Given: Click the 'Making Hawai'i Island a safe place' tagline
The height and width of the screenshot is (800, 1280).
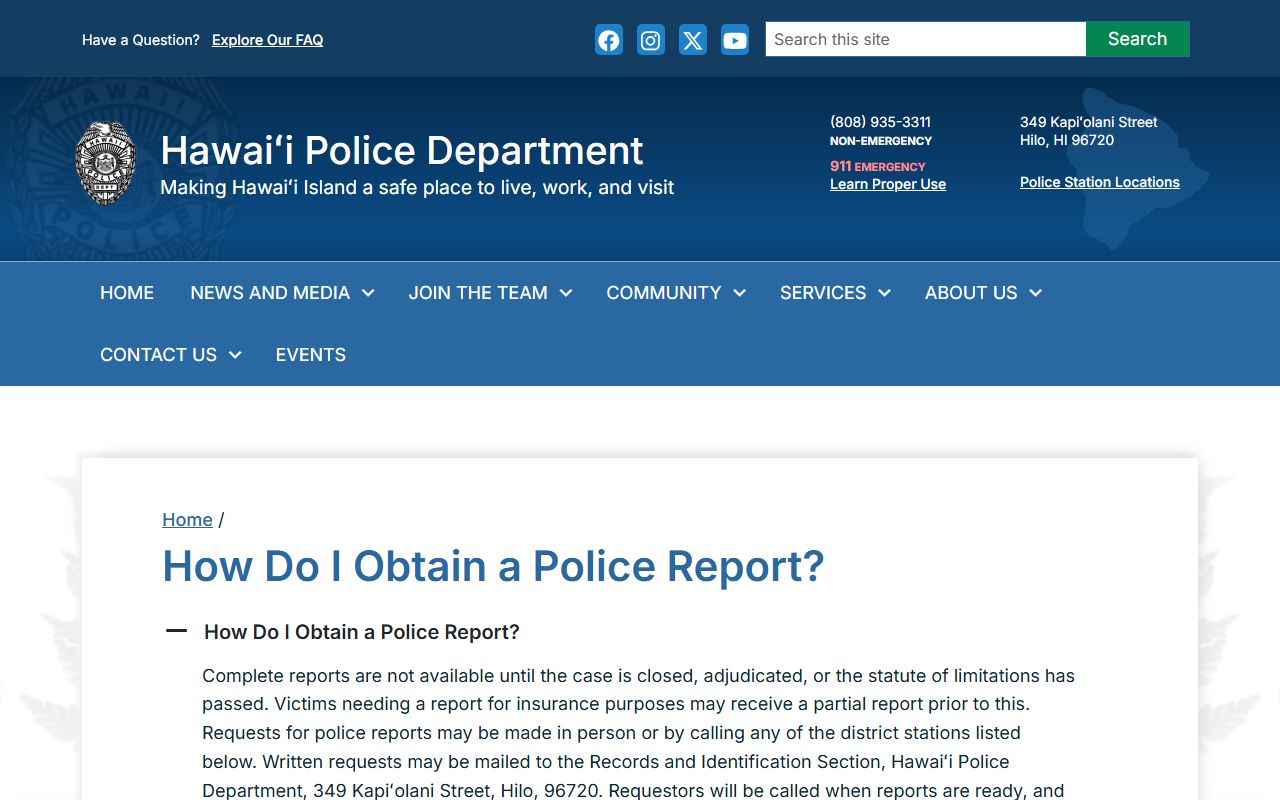Looking at the screenshot, I should point(417,187).
